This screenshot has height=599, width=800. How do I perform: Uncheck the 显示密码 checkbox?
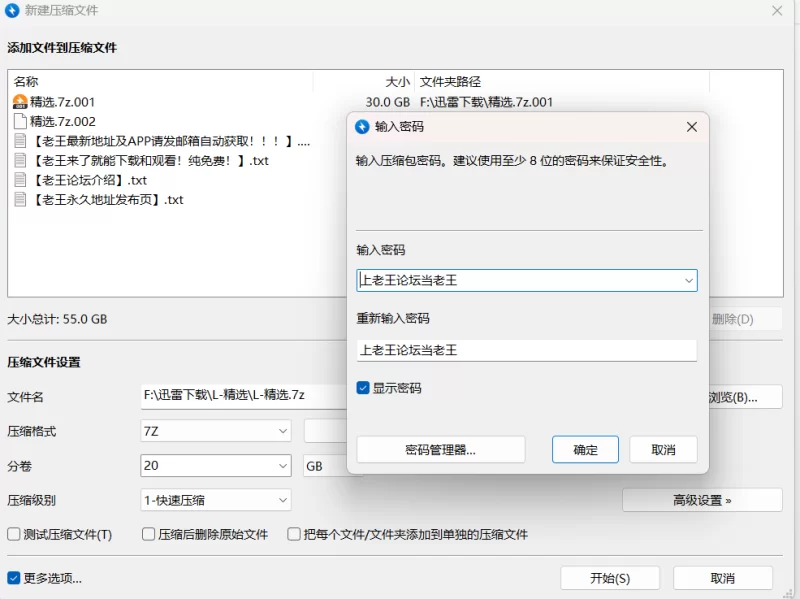point(364,388)
